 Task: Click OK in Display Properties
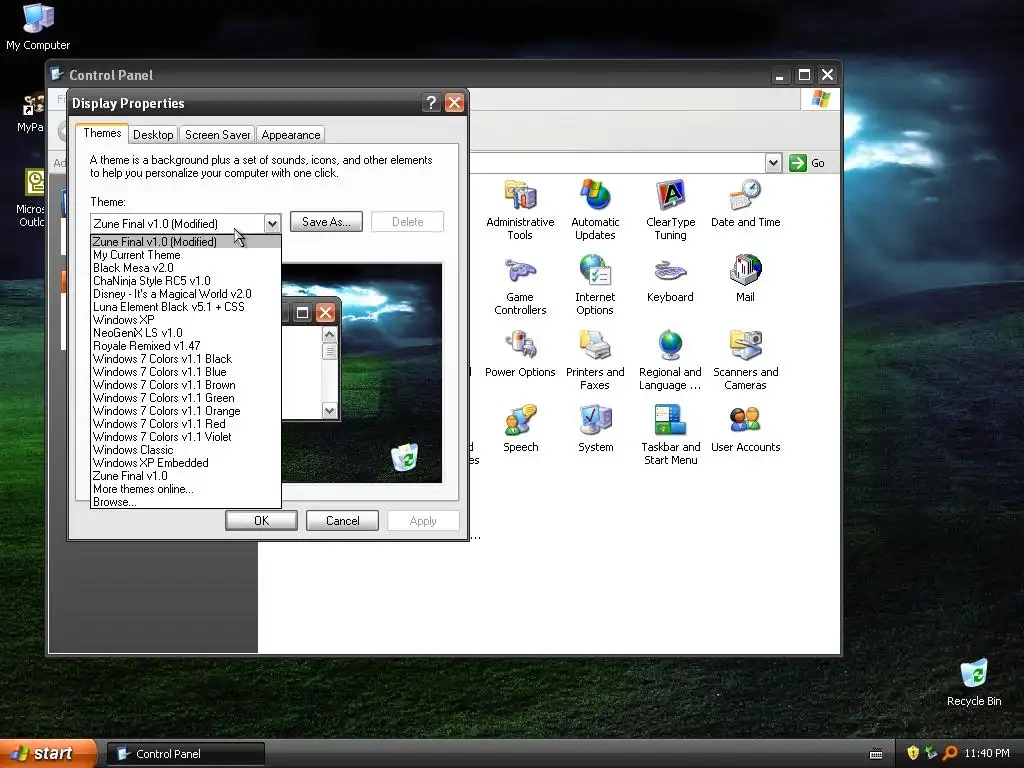pos(261,520)
